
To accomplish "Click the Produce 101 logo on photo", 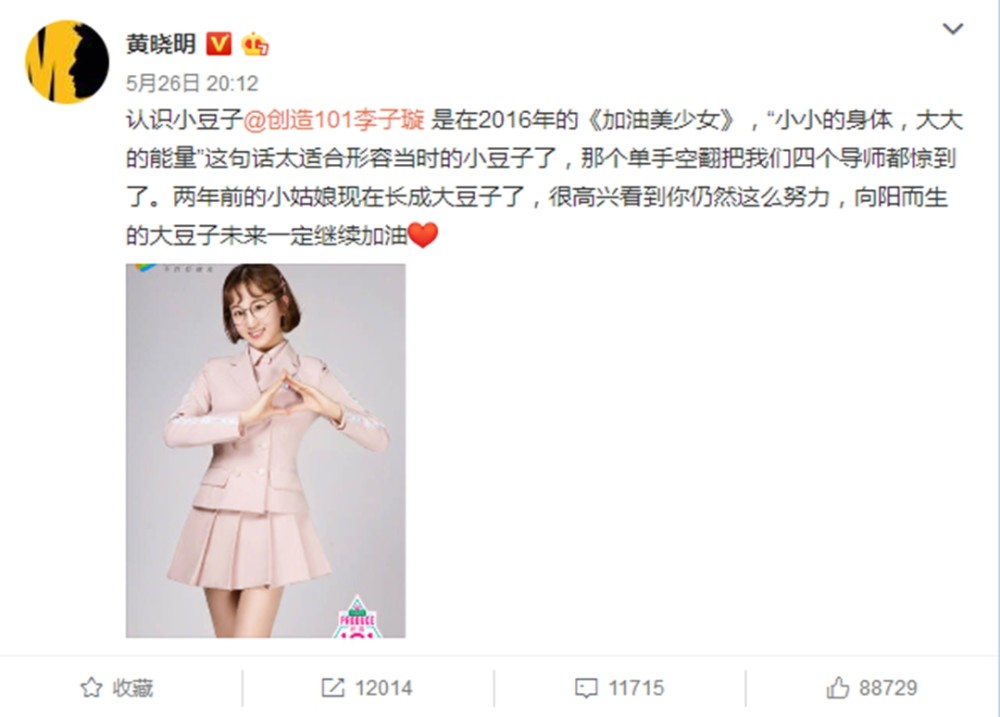I will tap(357, 617).
